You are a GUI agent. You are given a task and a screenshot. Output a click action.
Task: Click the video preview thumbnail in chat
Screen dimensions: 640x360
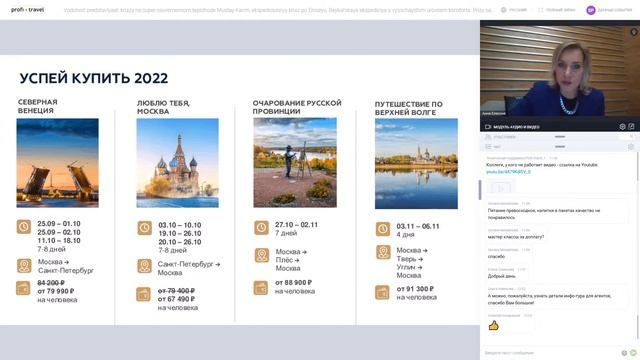(500, 188)
